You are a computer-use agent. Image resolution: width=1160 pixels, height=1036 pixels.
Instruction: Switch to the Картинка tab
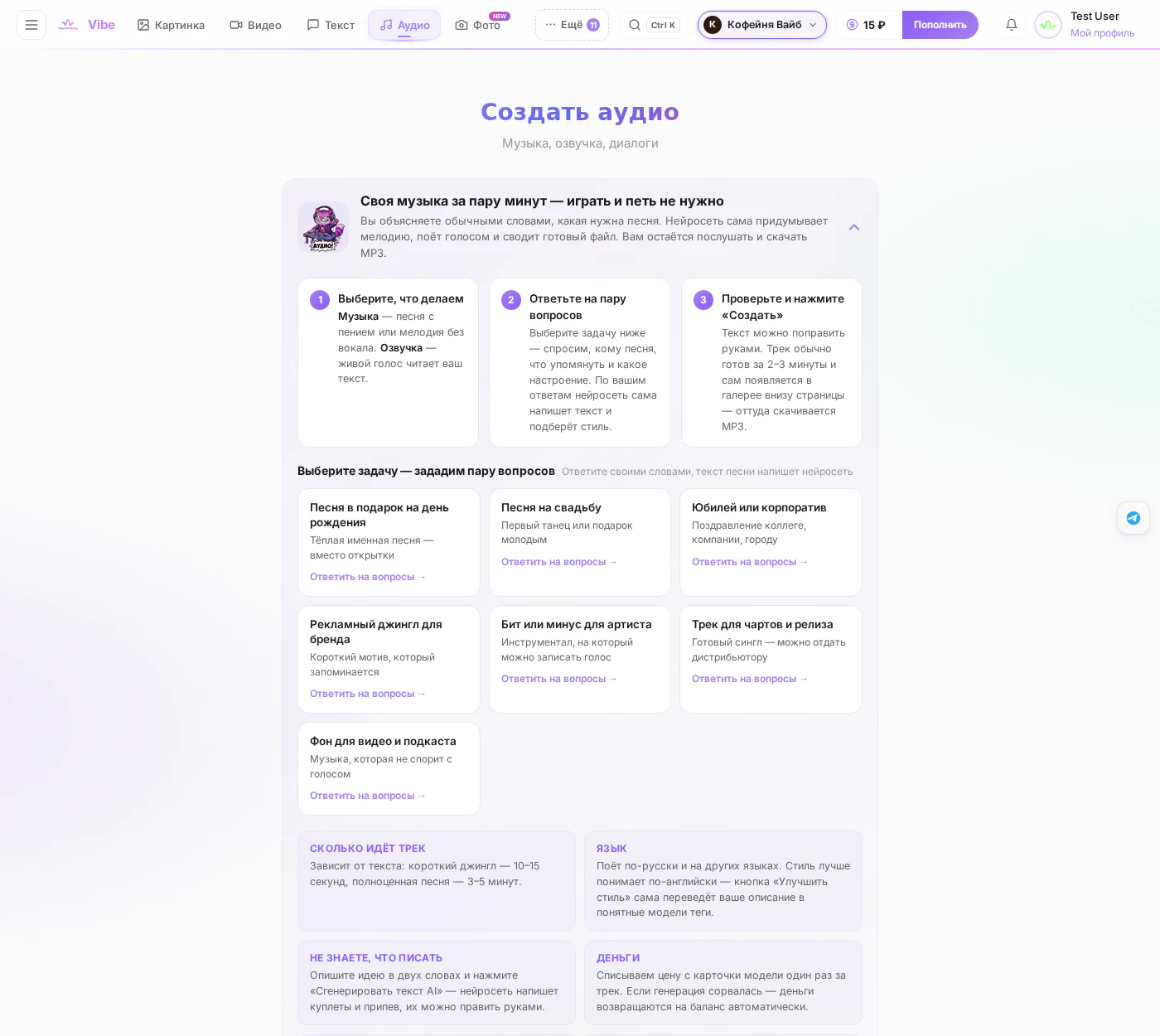pos(171,25)
